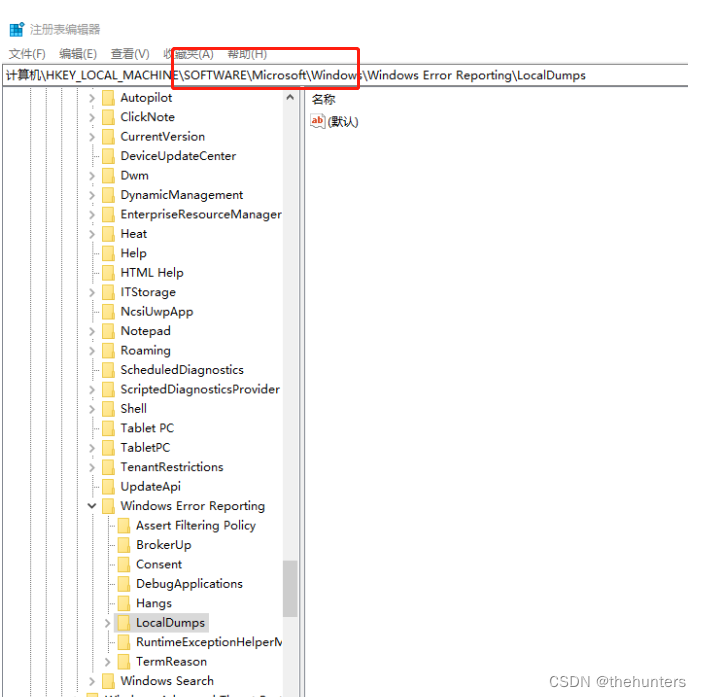Screen dimensions: 701x697
Task: Click the registry path address bar
Action: coord(345,75)
